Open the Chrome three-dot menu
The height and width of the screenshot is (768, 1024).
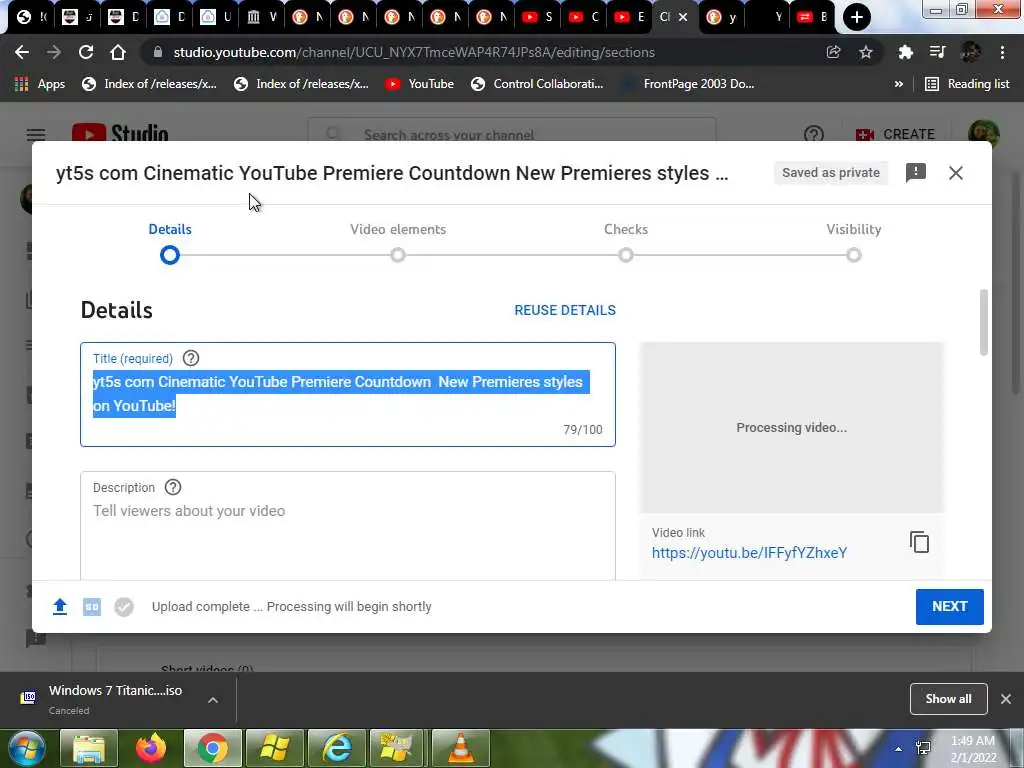click(x=1002, y=52)
